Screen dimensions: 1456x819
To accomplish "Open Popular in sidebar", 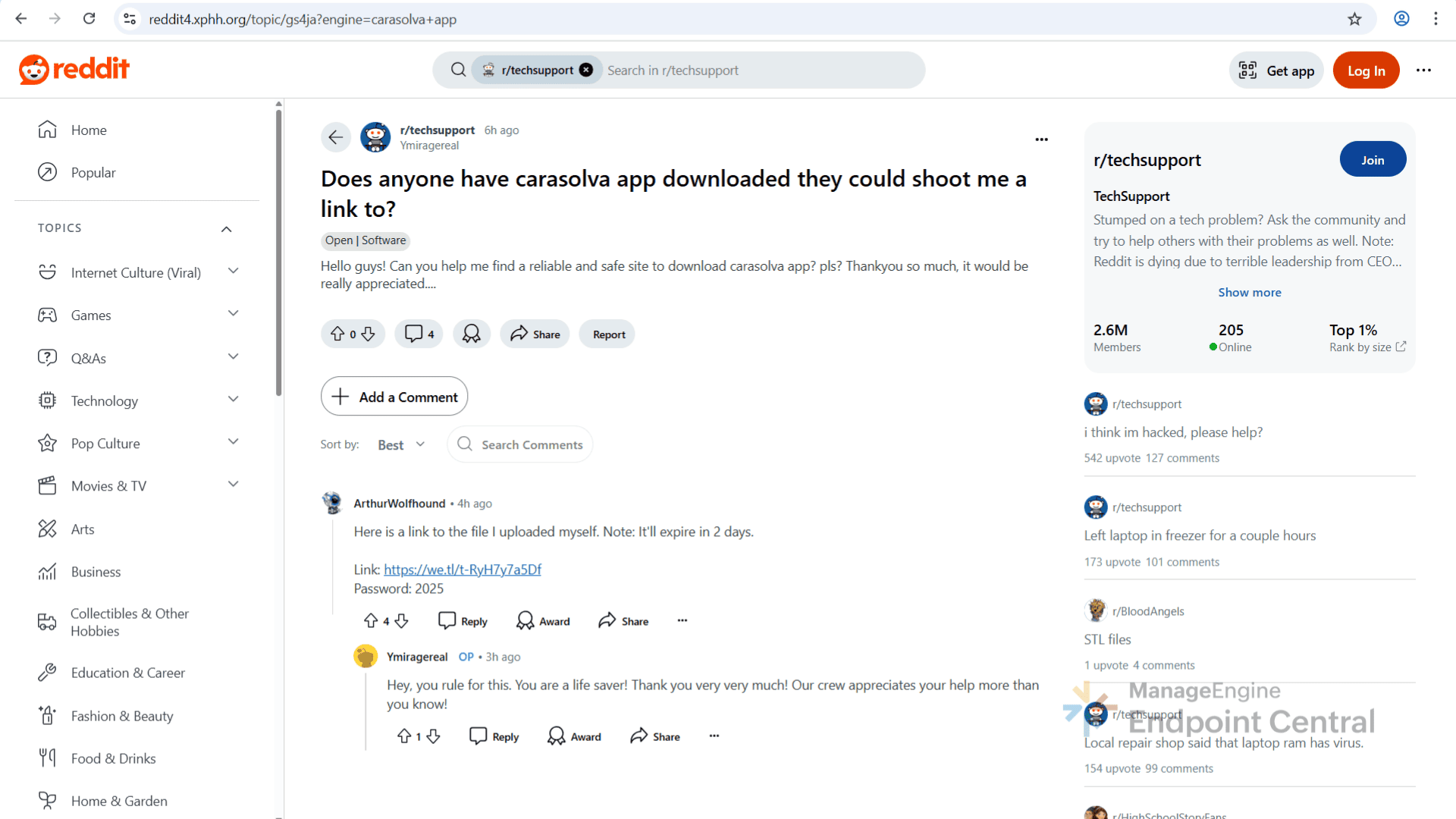I will coord(93,172).
